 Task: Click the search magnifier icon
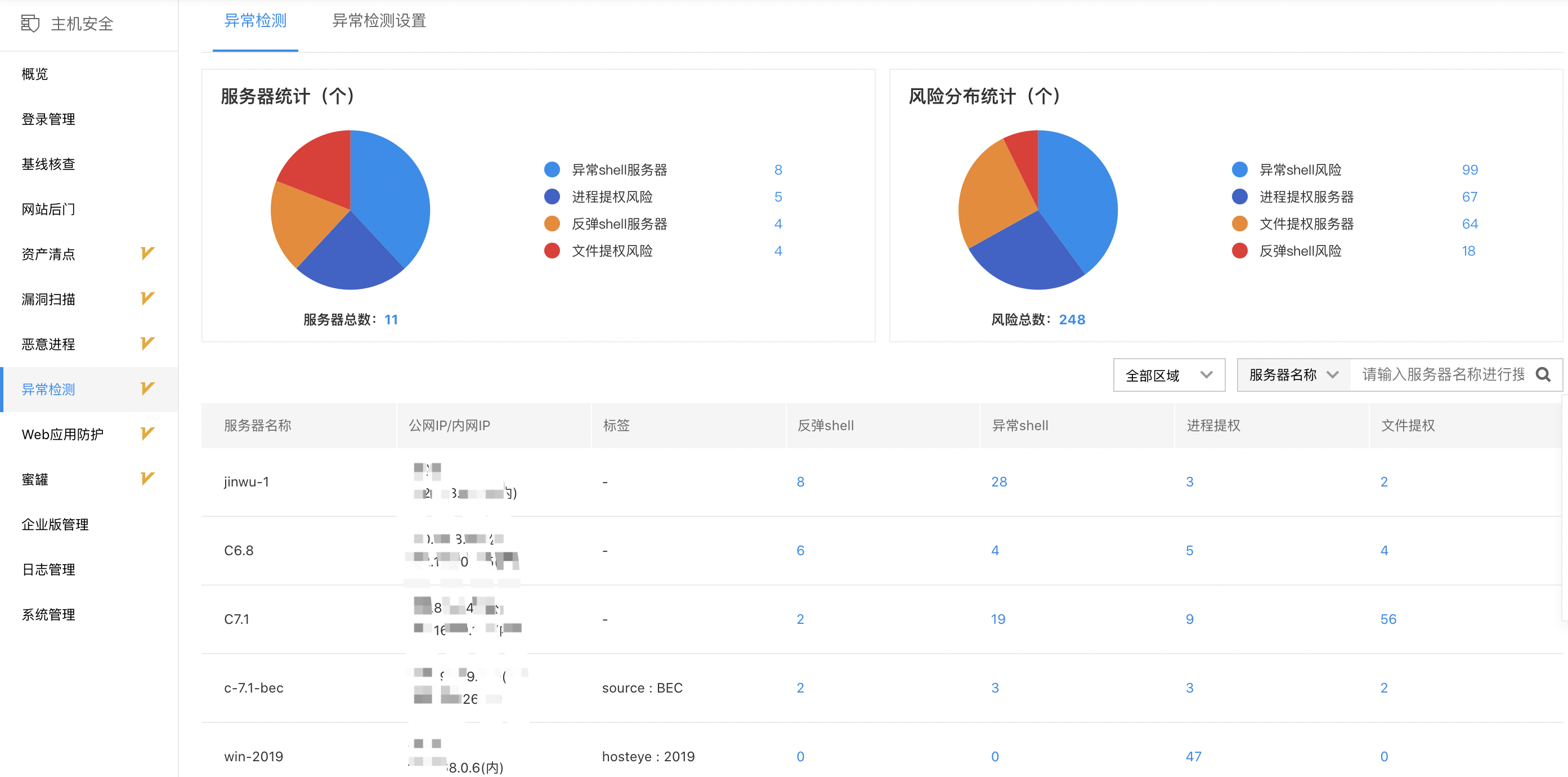pyautogui.click(x=1543, y=374)
